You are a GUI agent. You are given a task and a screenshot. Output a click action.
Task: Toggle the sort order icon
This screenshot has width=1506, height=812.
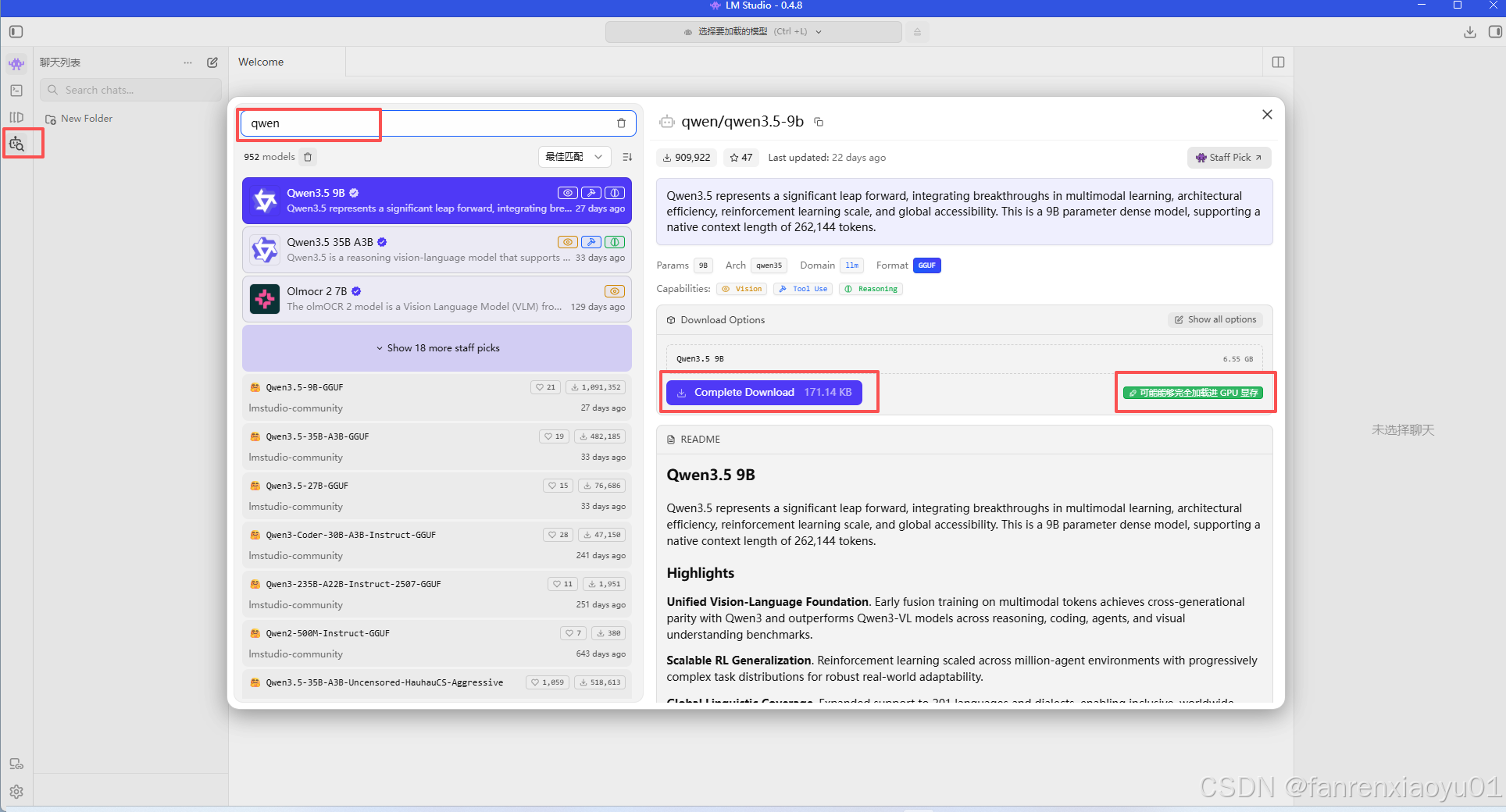tap(627, 157)
